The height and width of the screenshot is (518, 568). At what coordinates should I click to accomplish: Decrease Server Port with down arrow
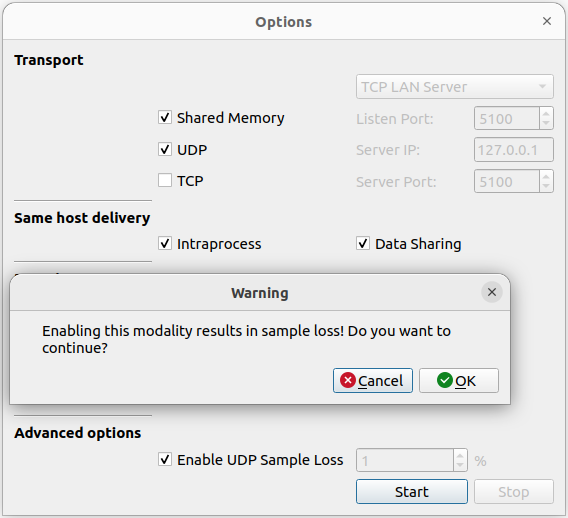546,186
